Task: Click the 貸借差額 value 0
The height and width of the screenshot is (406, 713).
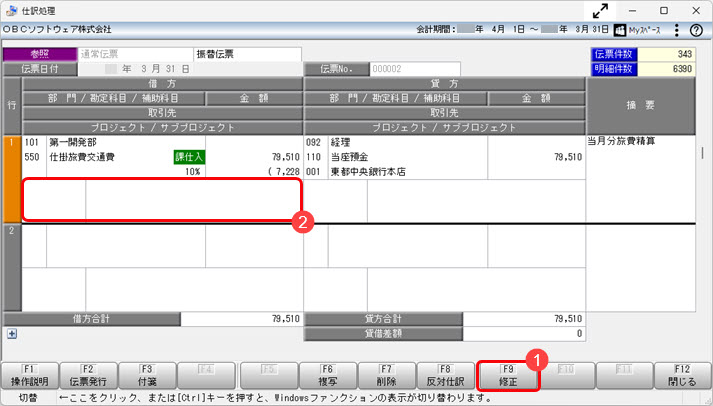Action: click(524, 334)
